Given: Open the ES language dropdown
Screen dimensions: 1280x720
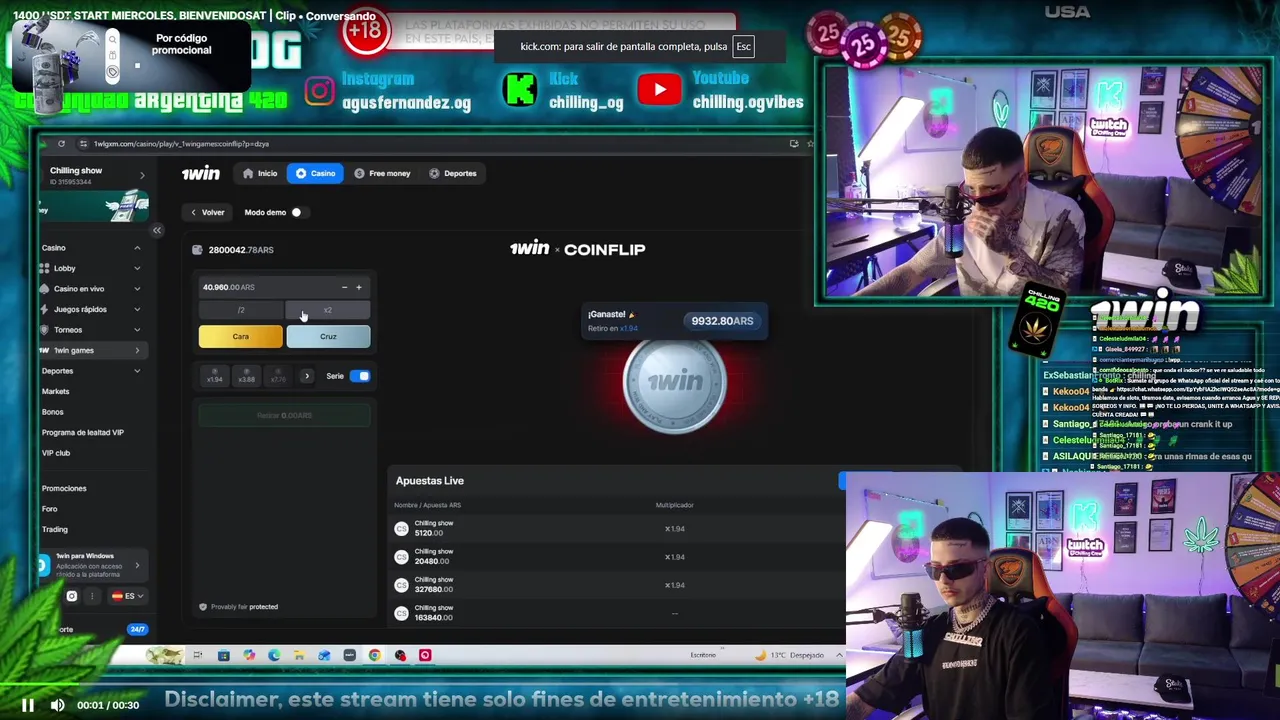Looking at the screenshot, I should [128, 596].
